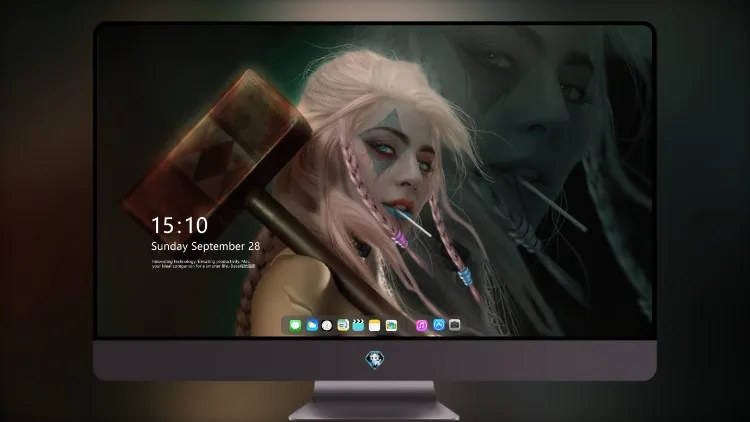Open the Maps app icon in dock
750x422 pixels.
coord(342,325)
